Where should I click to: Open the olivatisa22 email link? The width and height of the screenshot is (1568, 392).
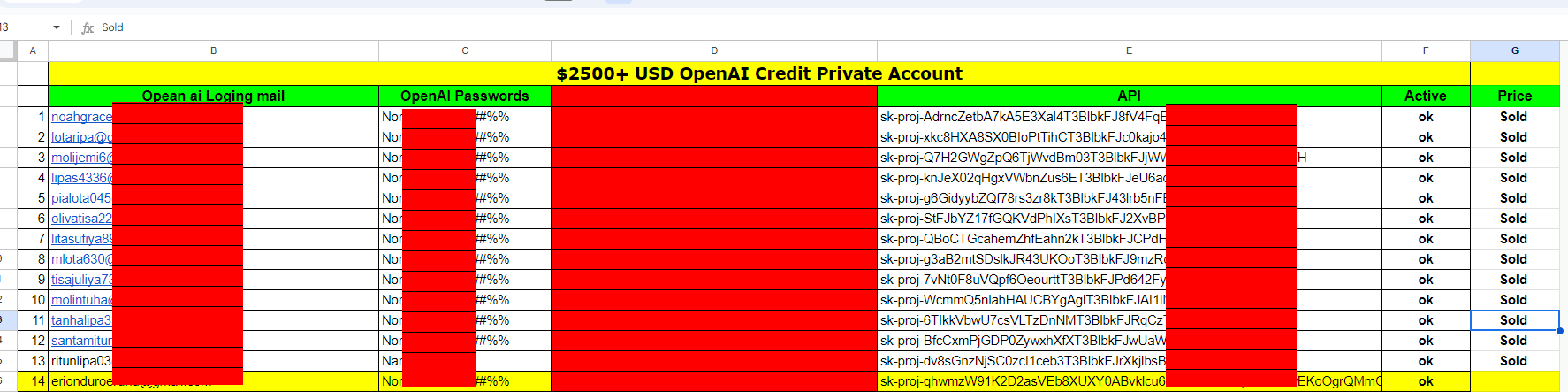click(x=81, y=219)
